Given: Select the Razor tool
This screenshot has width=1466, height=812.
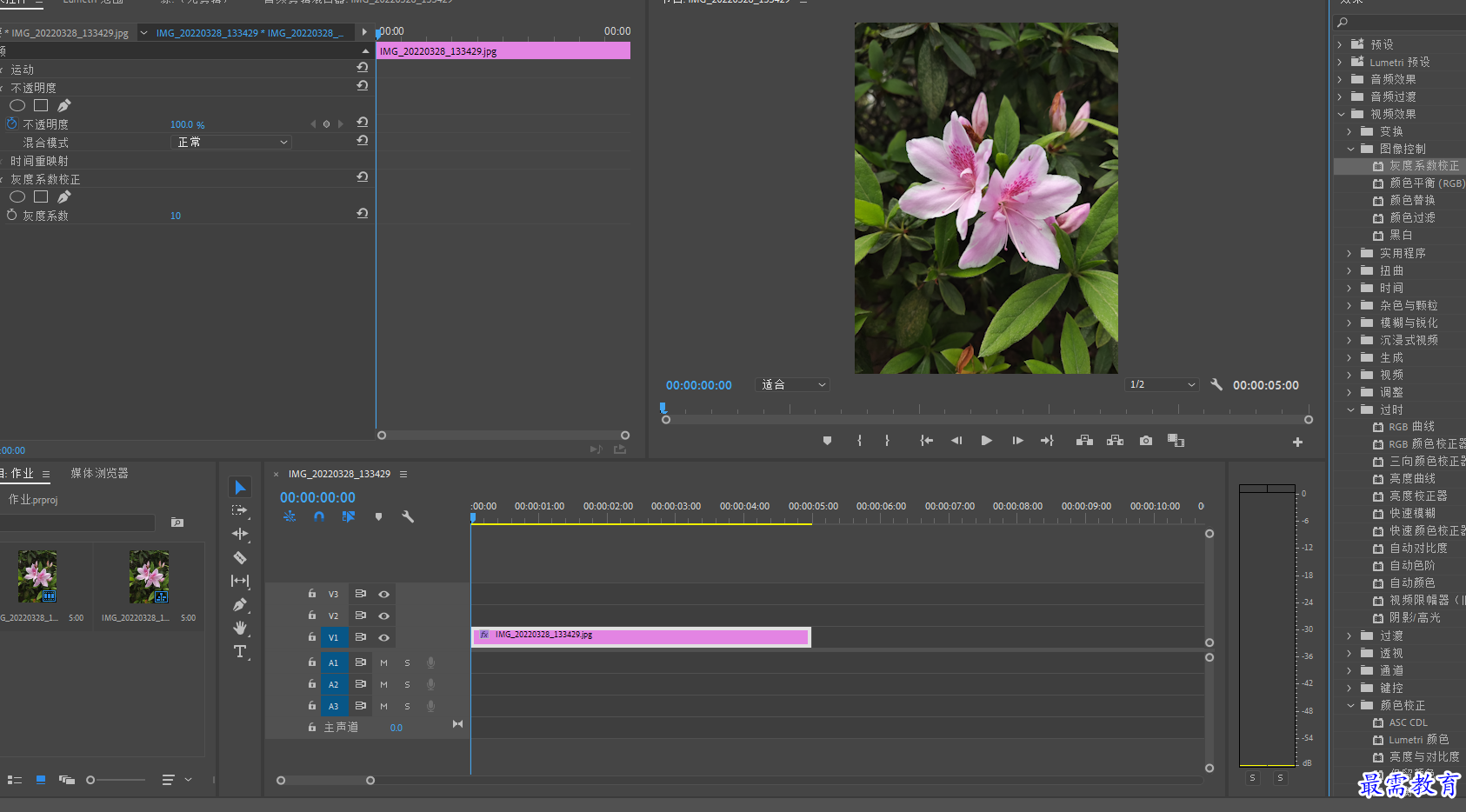Looking at the screenshot, I should tap(240, 557).
